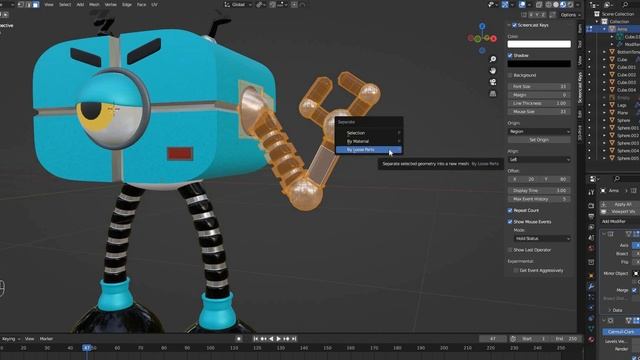640x360 pixels.
Task: Choose By Loose Parts in Separate menu
Action: (x=369, y=150)
